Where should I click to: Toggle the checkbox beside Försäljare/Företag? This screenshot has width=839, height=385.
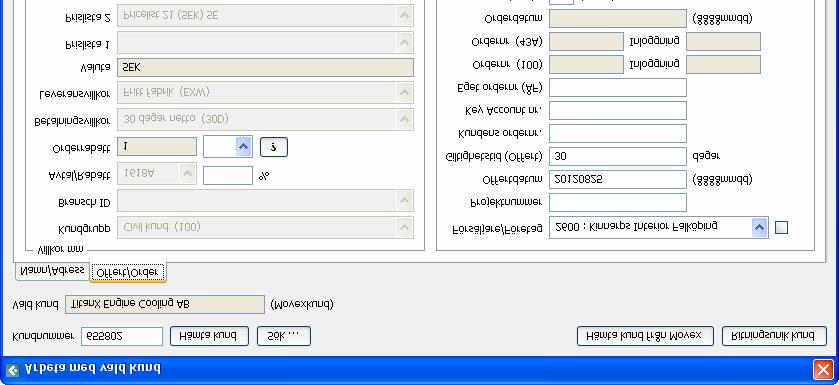tap(781, 228)
